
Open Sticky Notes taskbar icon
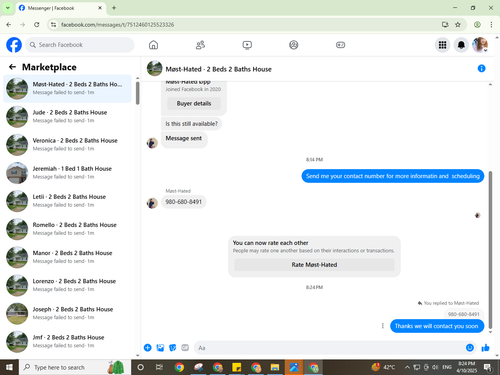pos(236,367)
